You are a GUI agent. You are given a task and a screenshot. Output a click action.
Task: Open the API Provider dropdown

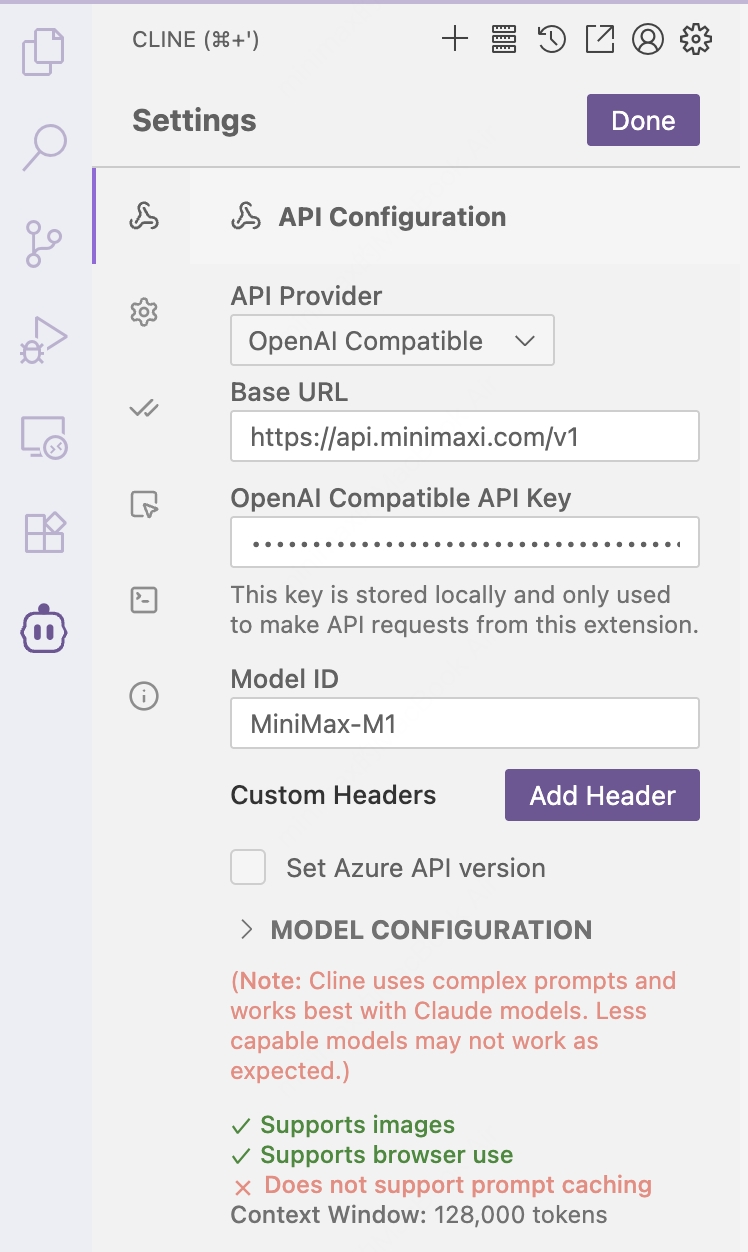click(392, 341)
